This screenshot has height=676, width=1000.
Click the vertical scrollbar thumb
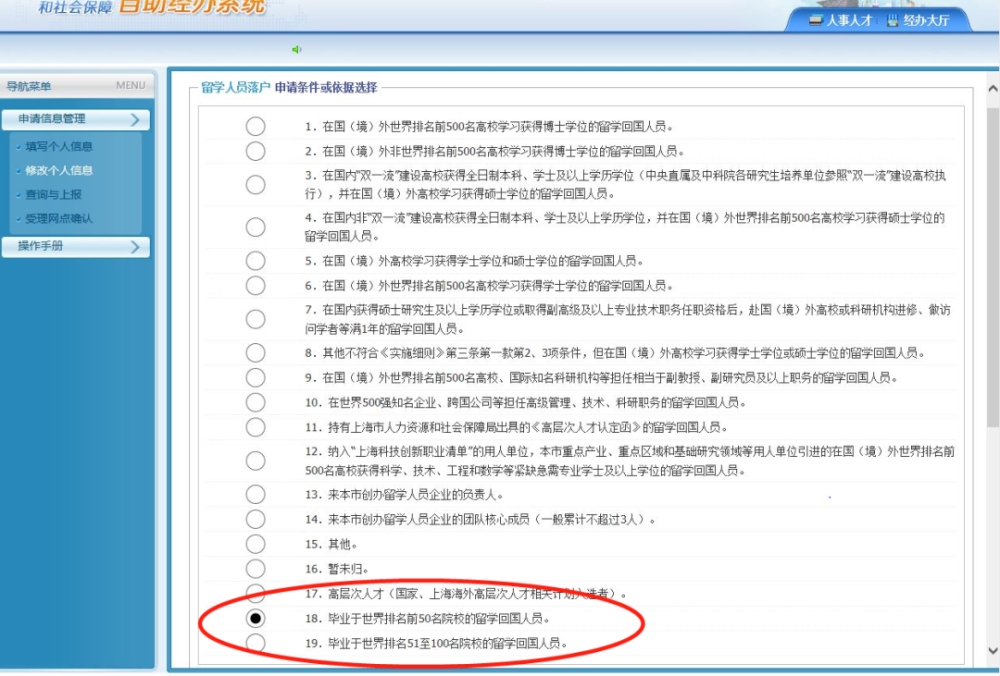pyautogui.click(x=993, y=267)
